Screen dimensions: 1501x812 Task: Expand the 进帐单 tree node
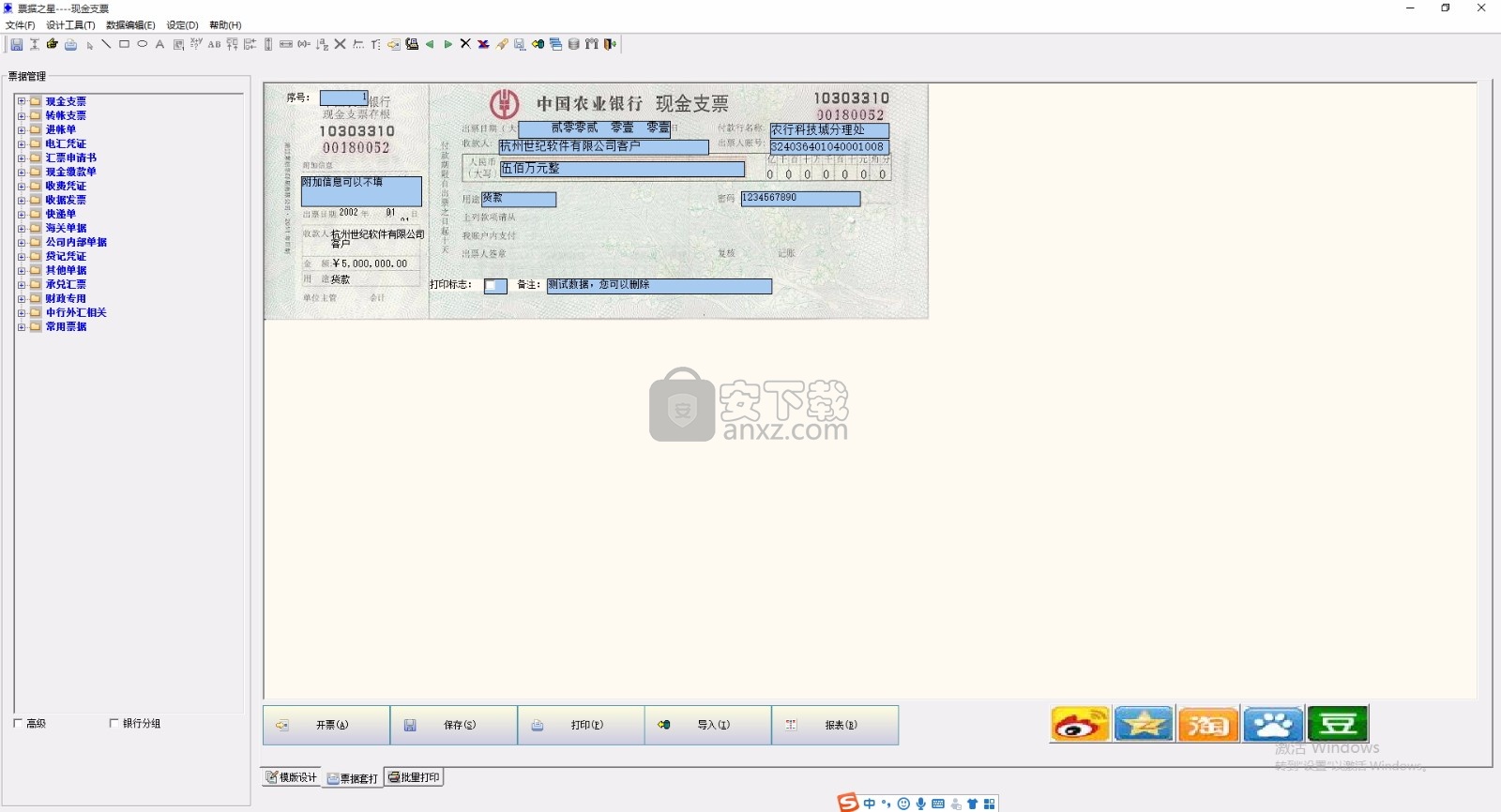tap(22, 129)
